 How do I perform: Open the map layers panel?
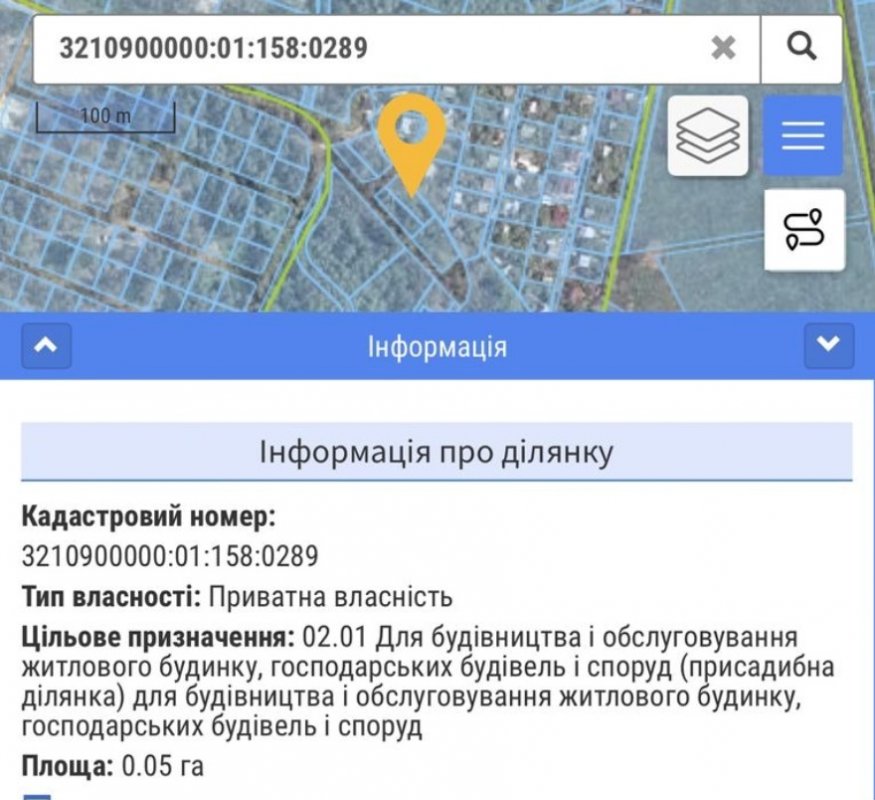708,135
